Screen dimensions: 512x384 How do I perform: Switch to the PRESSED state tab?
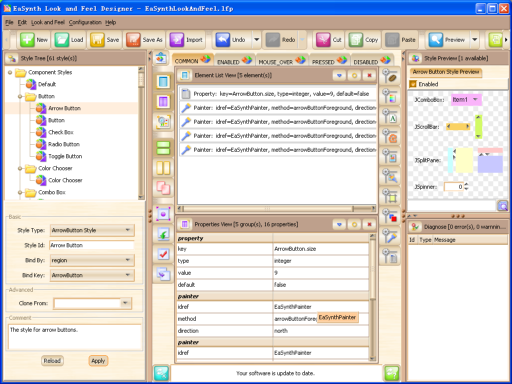(x=329, y=61)
